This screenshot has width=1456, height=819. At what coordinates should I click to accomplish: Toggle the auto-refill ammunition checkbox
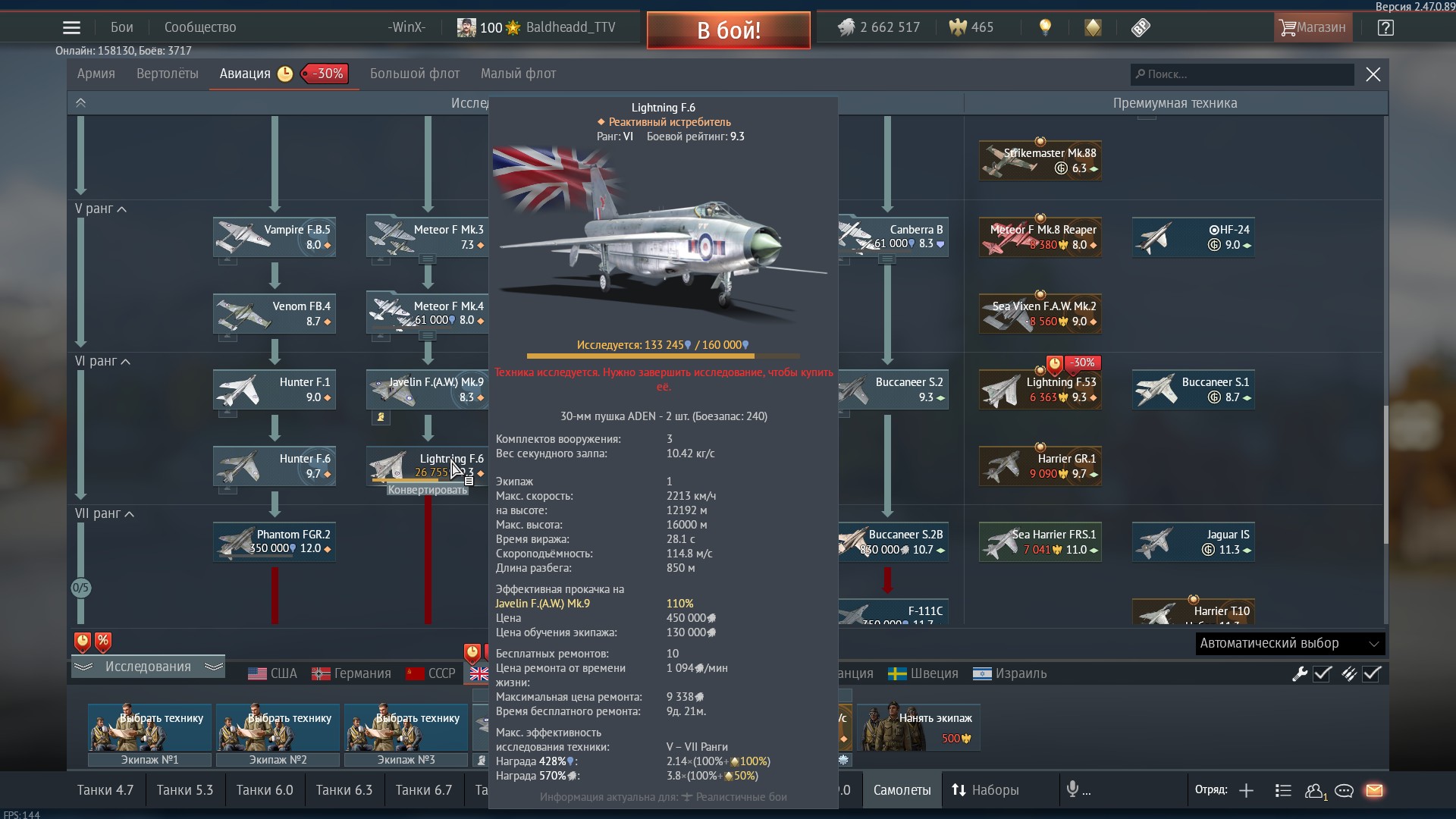(1372, 673)
